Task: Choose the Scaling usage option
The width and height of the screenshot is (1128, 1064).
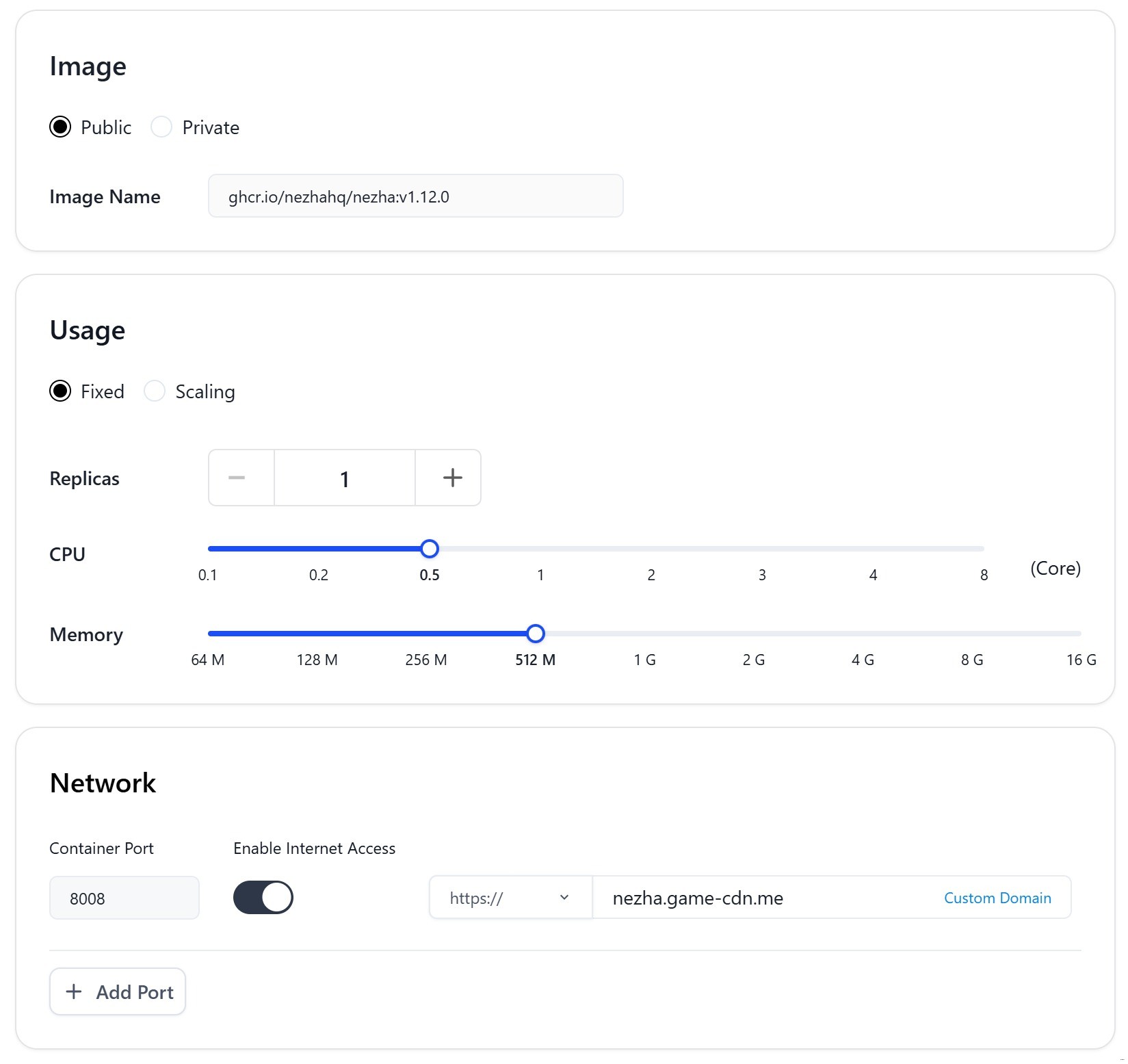Action: (x=155, y=391)
